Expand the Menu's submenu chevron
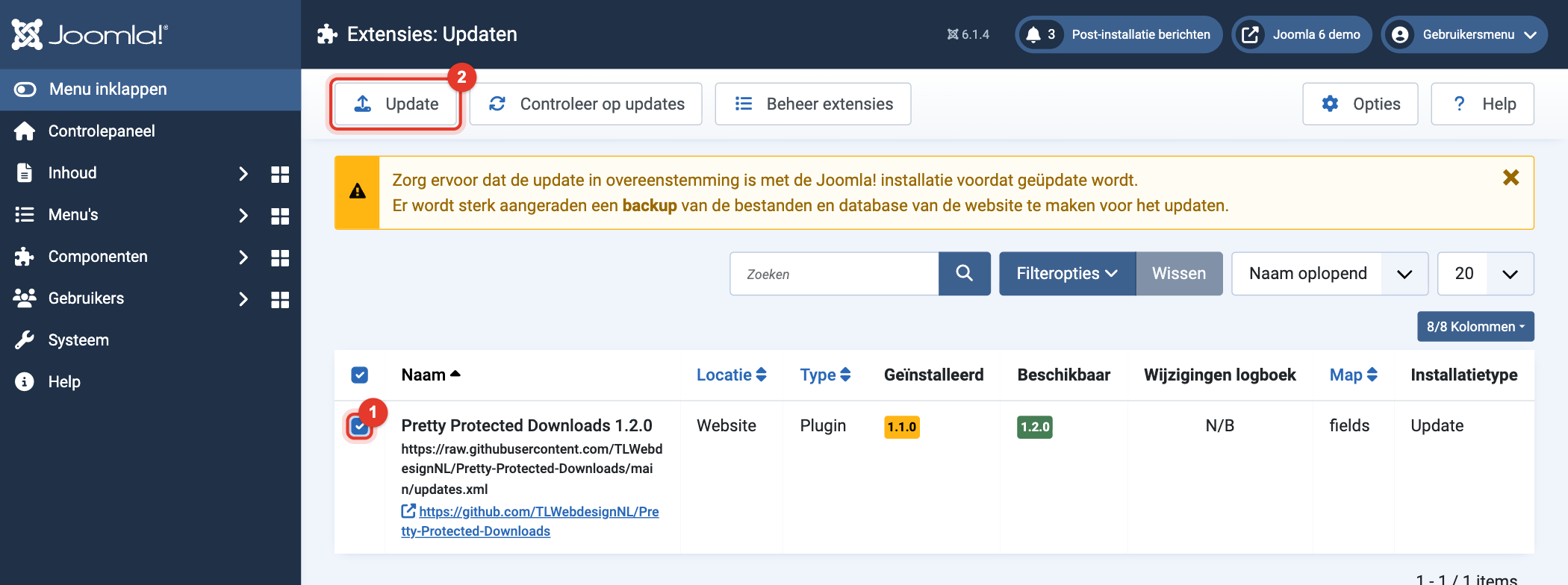This screenshot has width=1568, height=585. 243,216
